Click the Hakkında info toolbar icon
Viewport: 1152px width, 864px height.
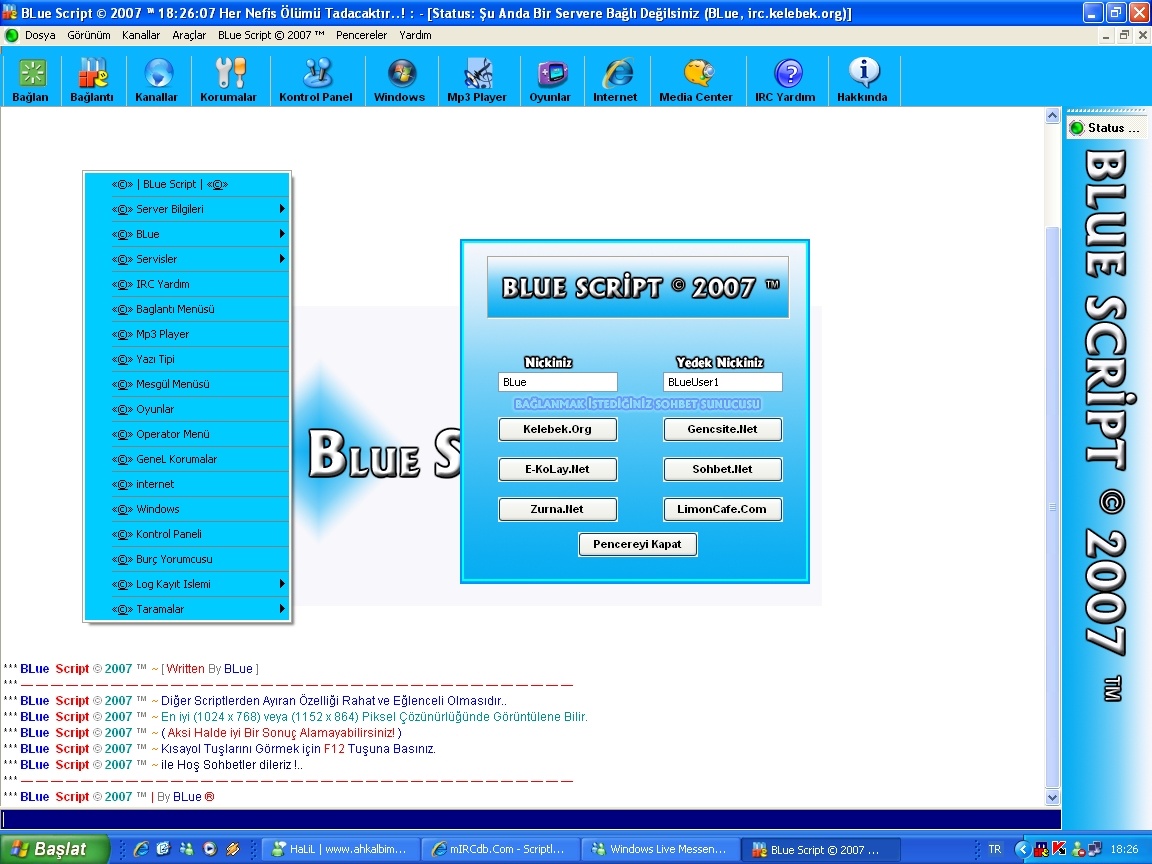click(x=863, y=79)
